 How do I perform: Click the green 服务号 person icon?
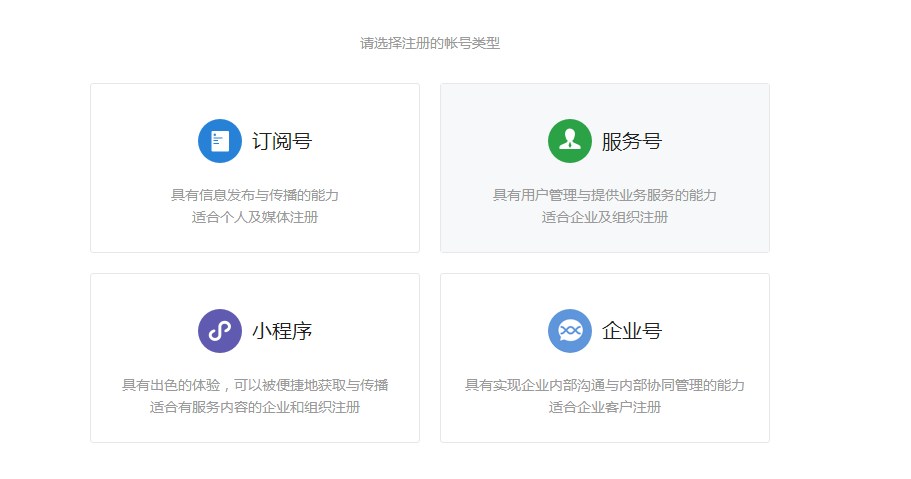tap(569, 141)
